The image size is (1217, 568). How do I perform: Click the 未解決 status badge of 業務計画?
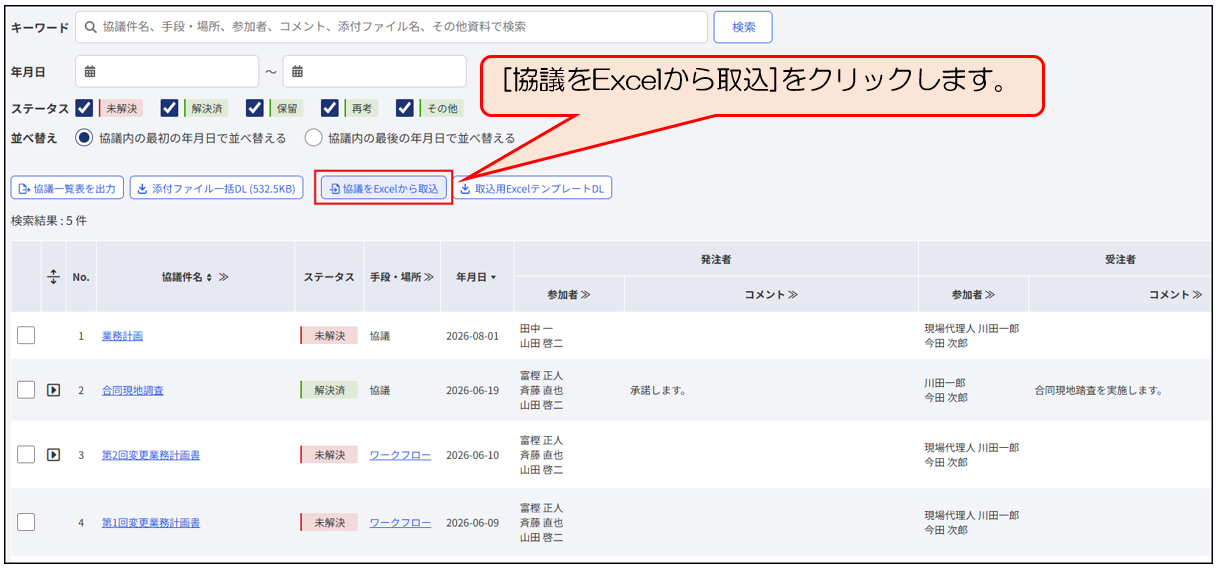coord(329,336)
